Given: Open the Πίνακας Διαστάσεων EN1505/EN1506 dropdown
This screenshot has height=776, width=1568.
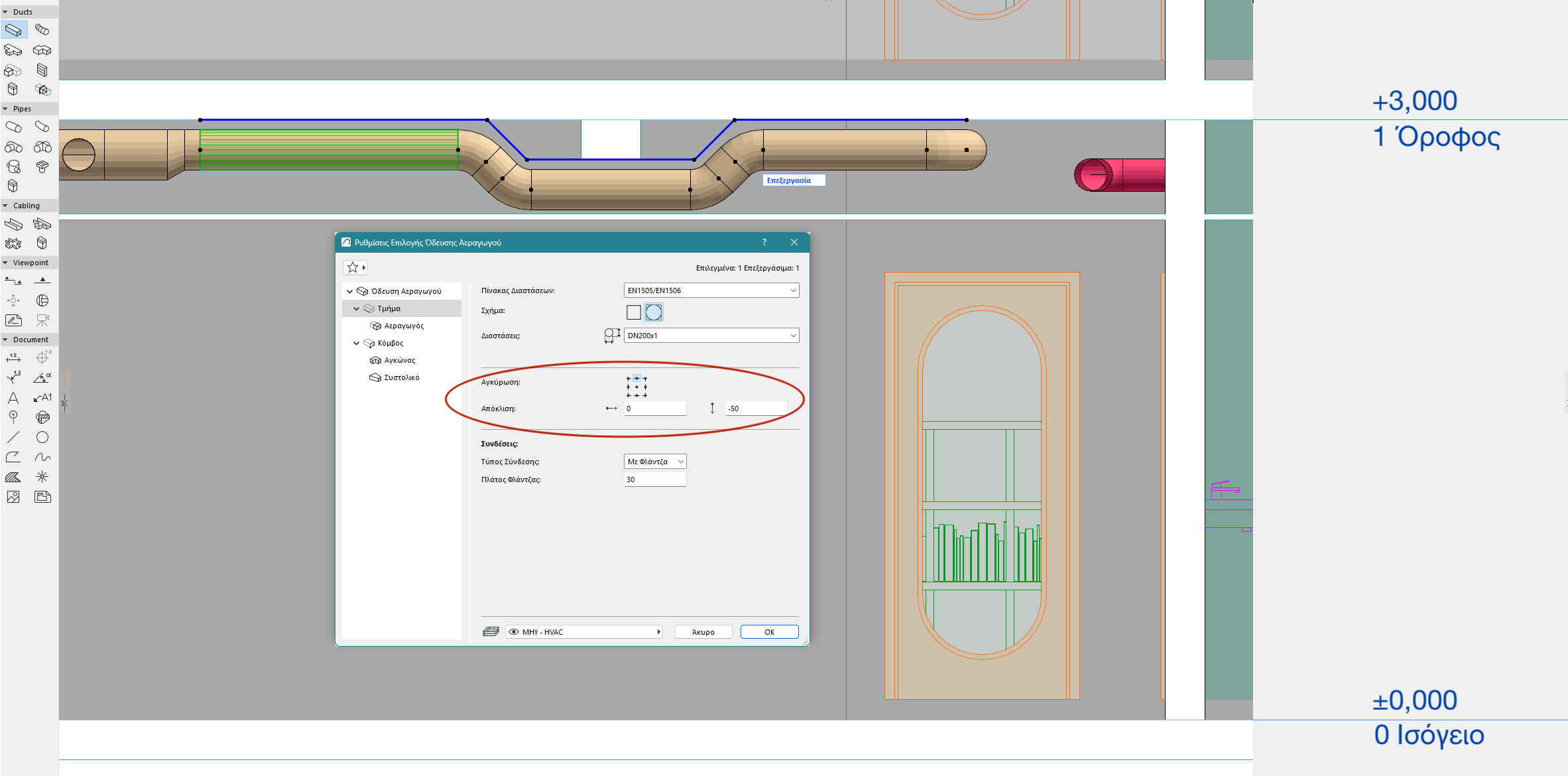Looking at the screenshot, I should 711,291.
